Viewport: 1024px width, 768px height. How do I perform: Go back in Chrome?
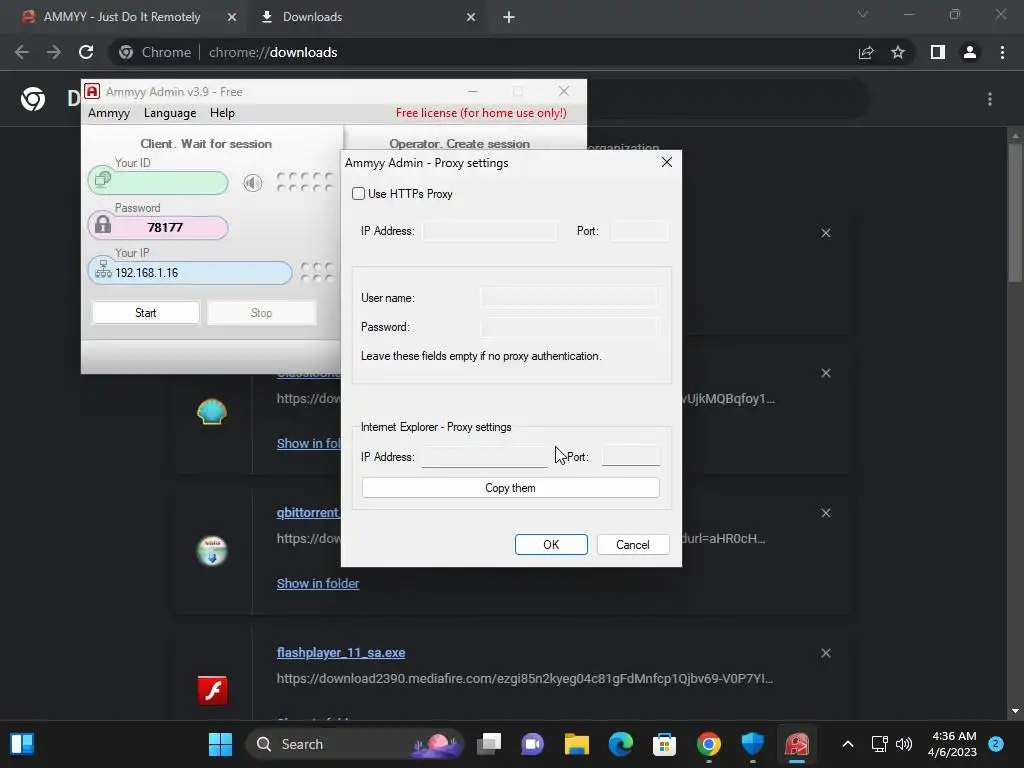click(22, 52)
